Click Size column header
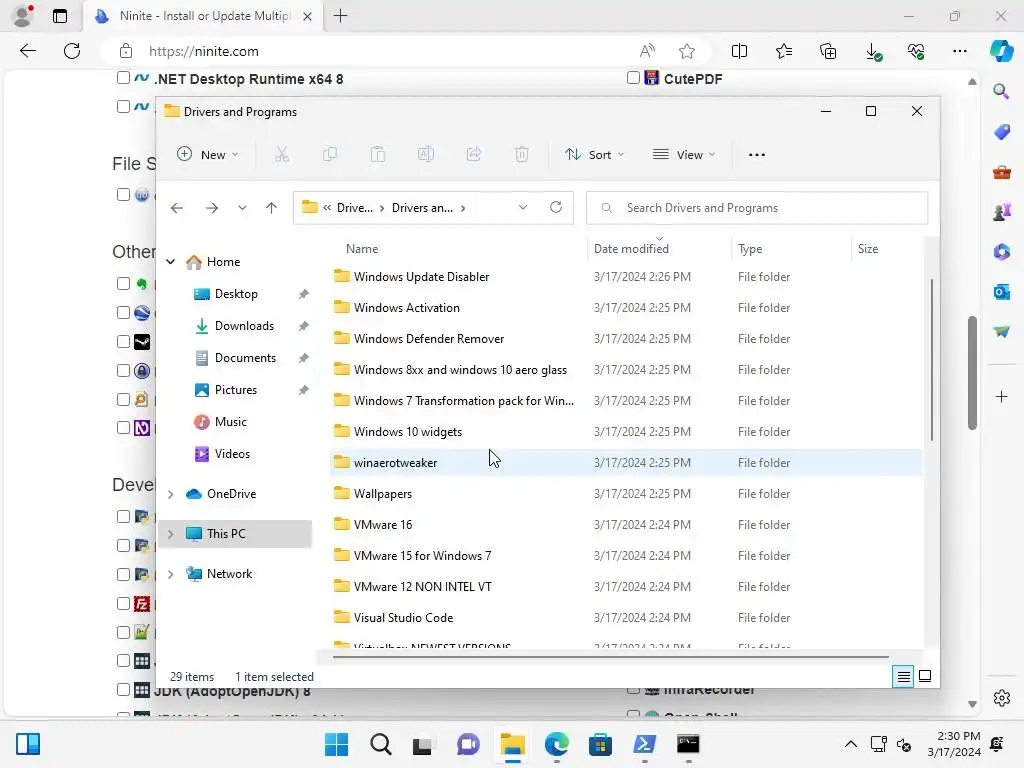The image size is (1024, 768). pyautogui.click(x=868, y=249)
